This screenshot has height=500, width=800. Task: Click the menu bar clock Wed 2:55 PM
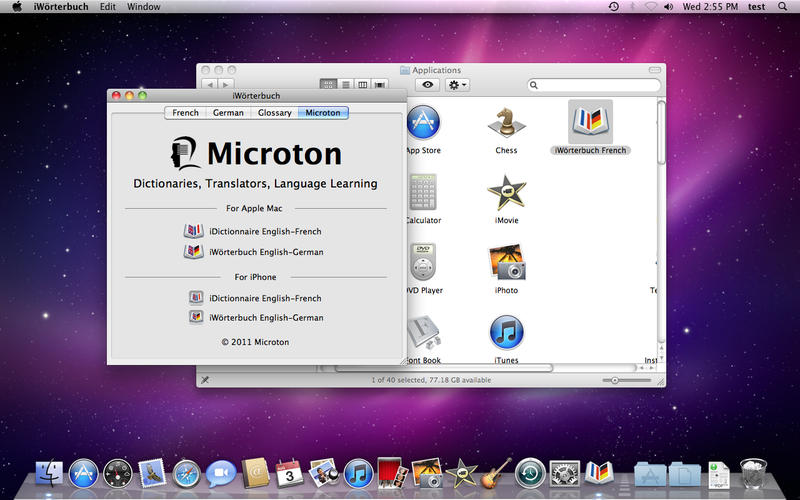710,7
